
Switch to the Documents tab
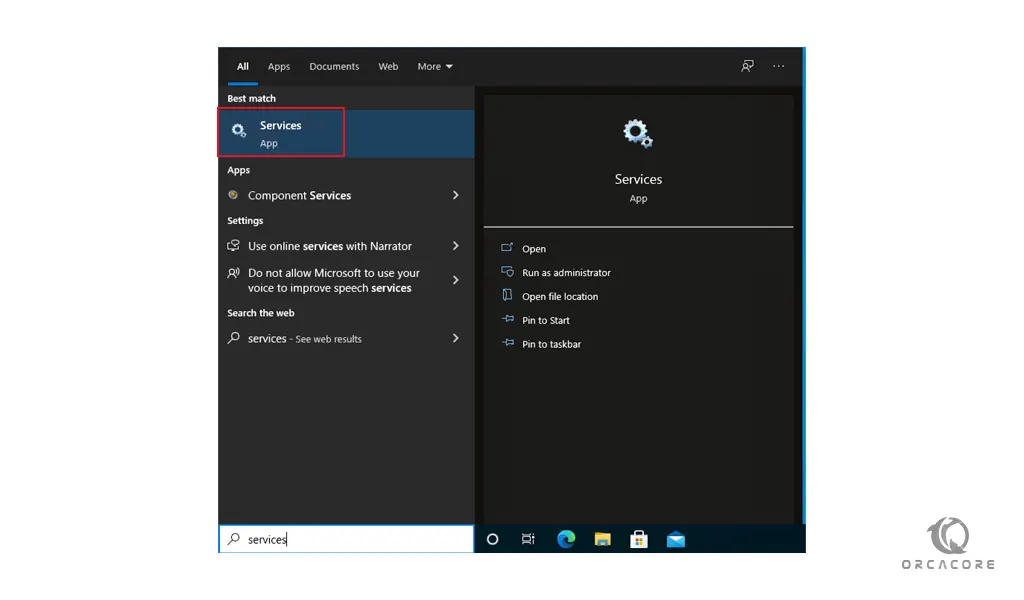coord(334,67)
